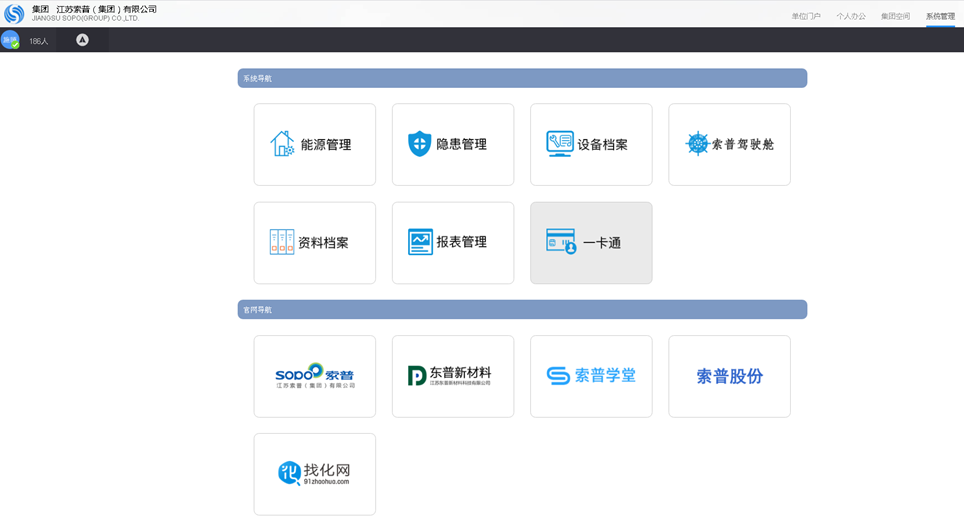Click the 186人 online user count
Viewport: 964px width, 526px height.
pos(39,41)
